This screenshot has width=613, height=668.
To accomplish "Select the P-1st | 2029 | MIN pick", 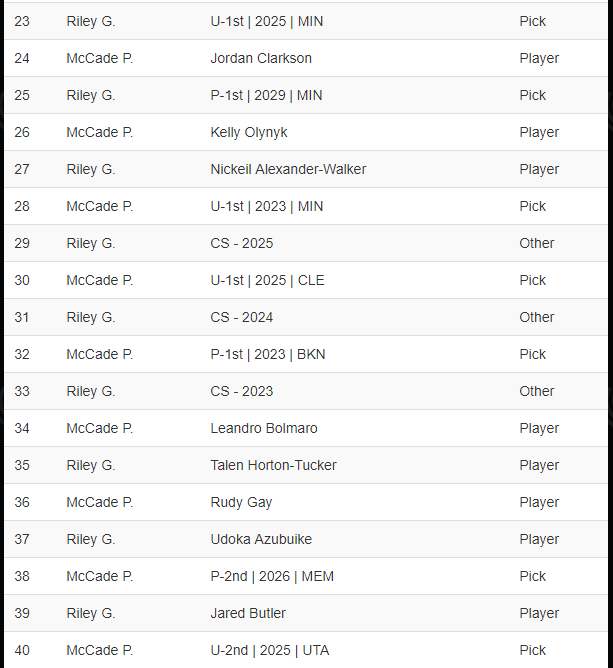I will point(266,95).
